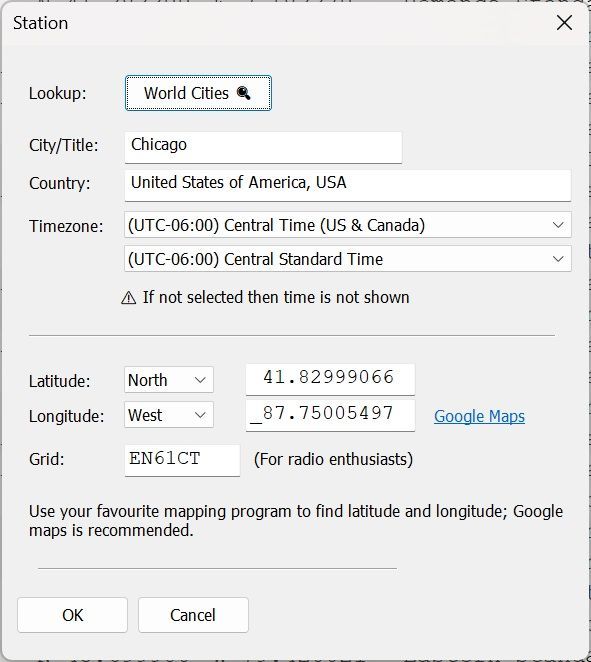Click chevron arrow beside North

(x=200, y=380)
